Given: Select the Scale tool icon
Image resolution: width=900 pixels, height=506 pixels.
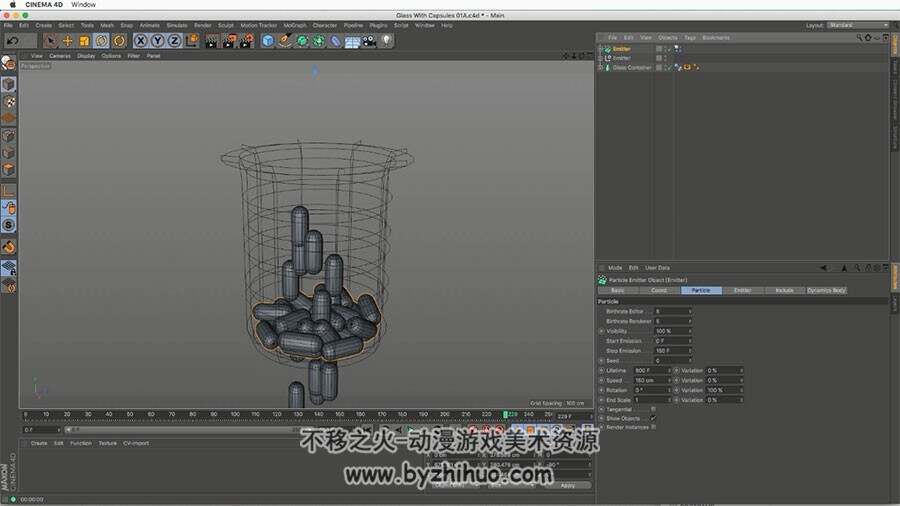Looking at the screenshot, I should [x=84, y=41].
